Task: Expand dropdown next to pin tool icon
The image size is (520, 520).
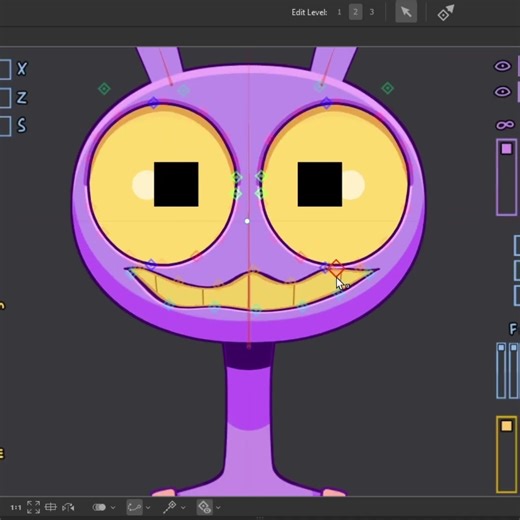Action: [183, 508]
